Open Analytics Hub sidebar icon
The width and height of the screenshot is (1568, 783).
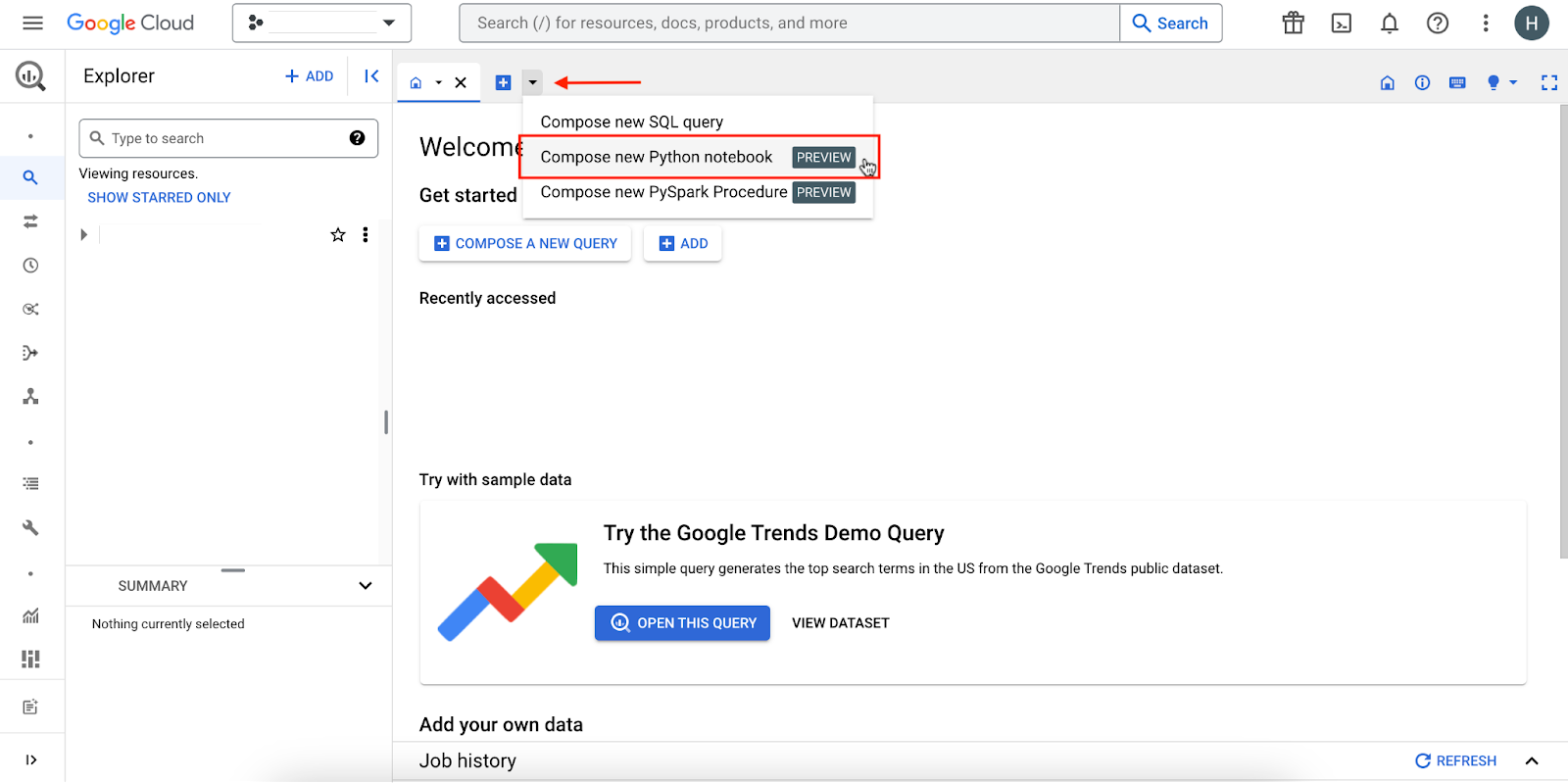click(x=30, y=309)
